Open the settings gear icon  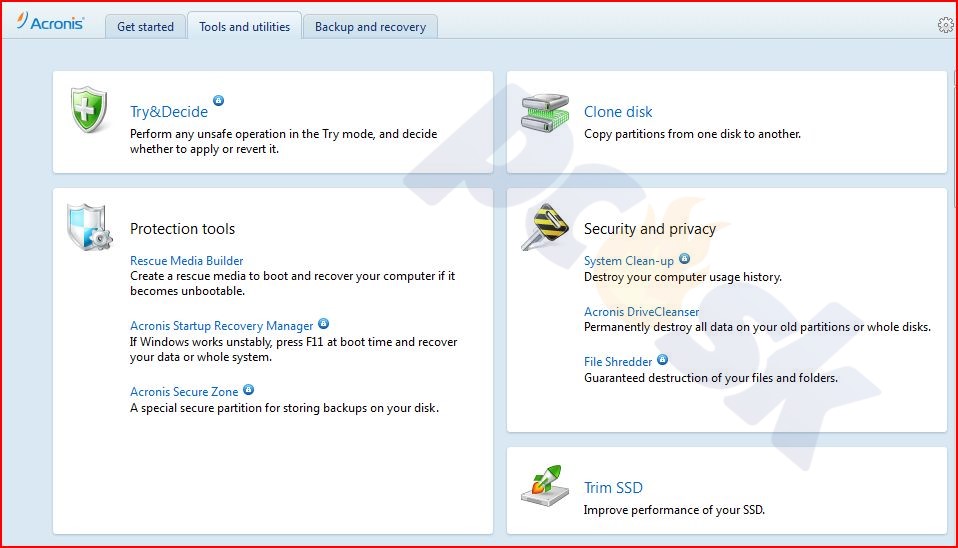(945, 24)
